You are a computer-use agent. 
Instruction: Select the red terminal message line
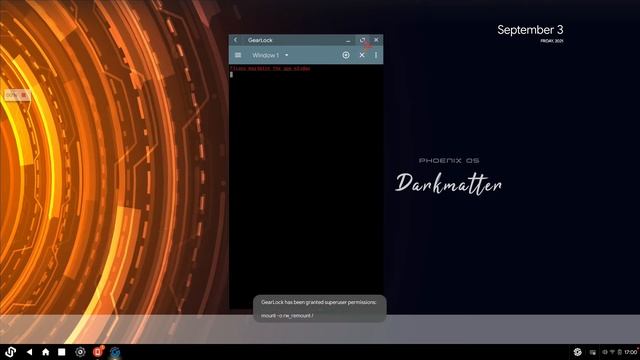270,69
